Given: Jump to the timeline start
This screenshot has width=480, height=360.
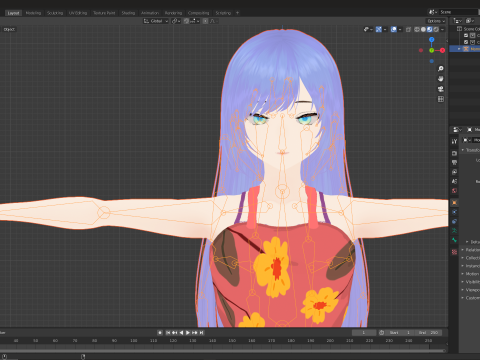Looking at the screenshot, I should 168,333.
